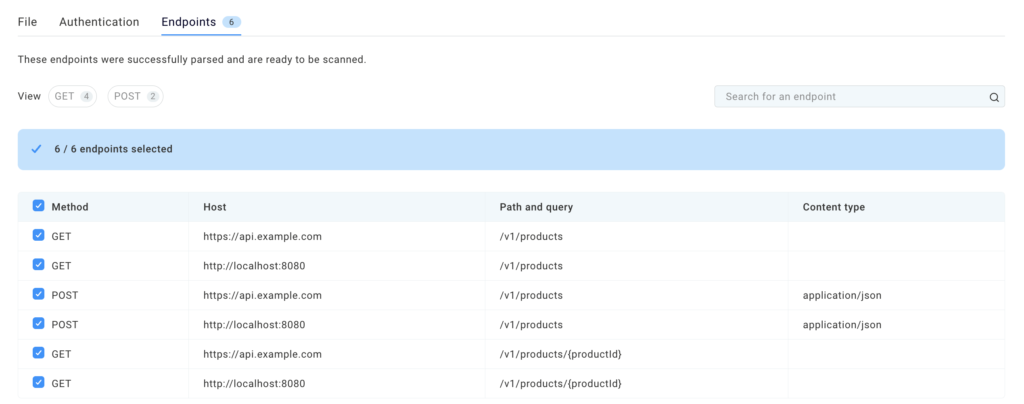
Task: Click the Endpoints tab count badge
Action: (x=231, y=21)
